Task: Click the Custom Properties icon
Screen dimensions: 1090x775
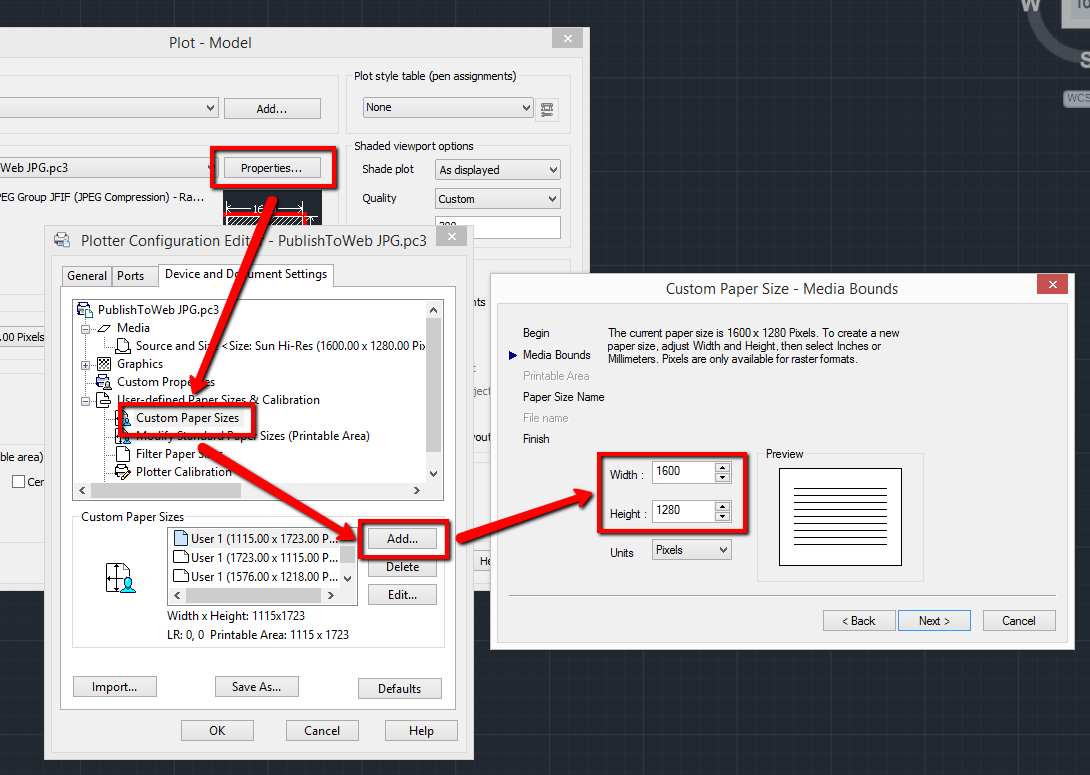Action: tap(104, 382)
